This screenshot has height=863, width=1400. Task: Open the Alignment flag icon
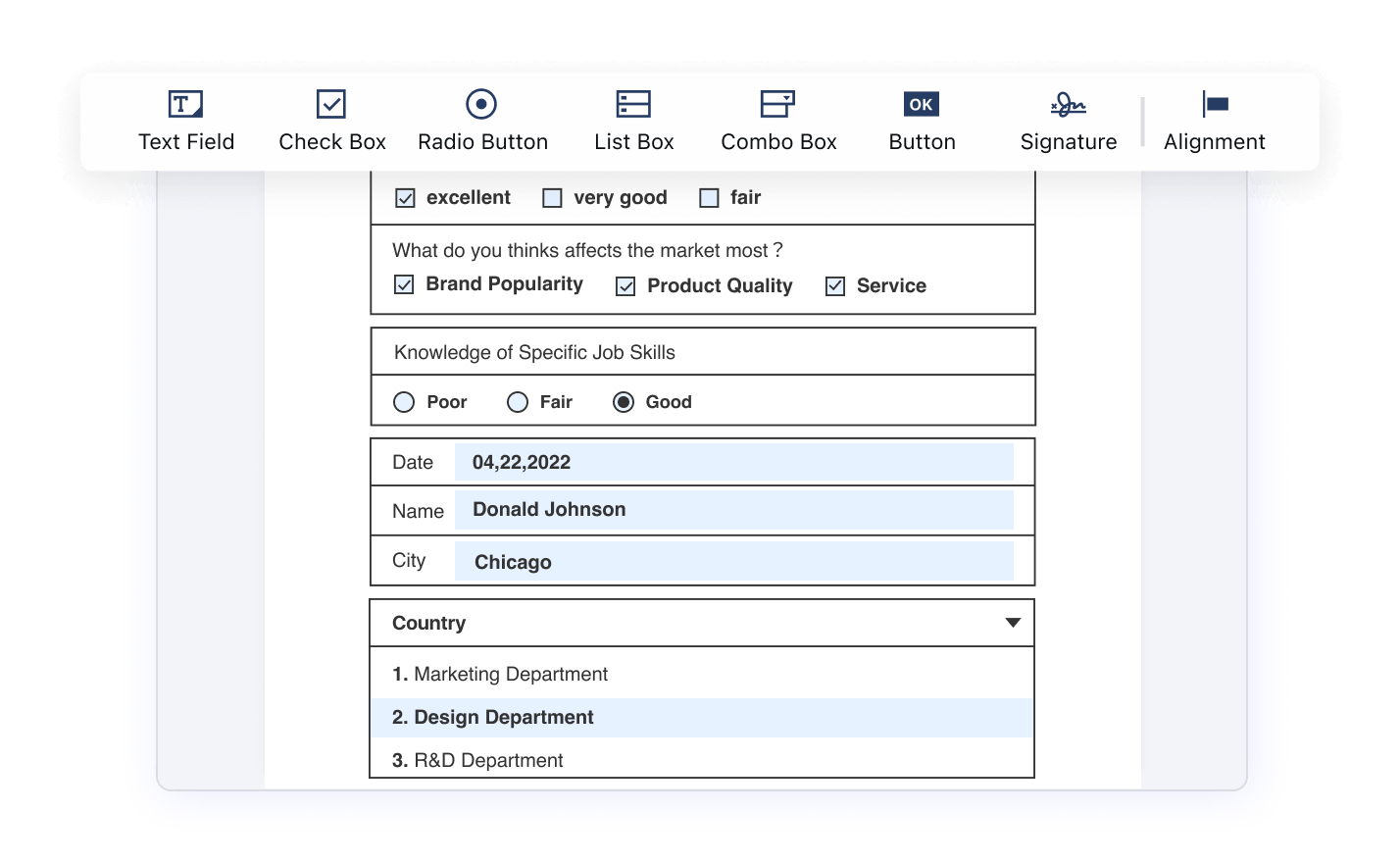1215,104
